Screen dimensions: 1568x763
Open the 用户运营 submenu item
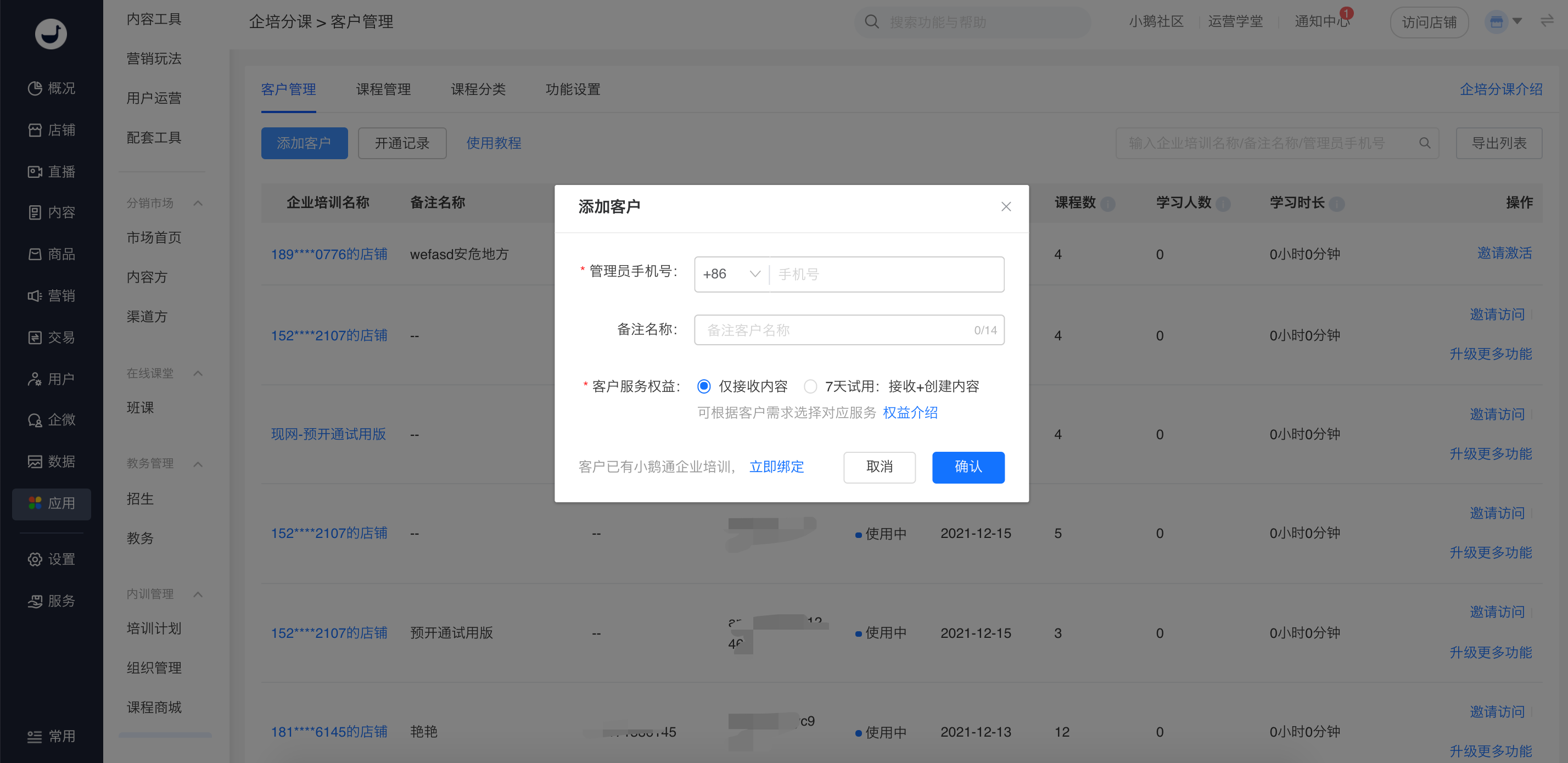(154, 98)
